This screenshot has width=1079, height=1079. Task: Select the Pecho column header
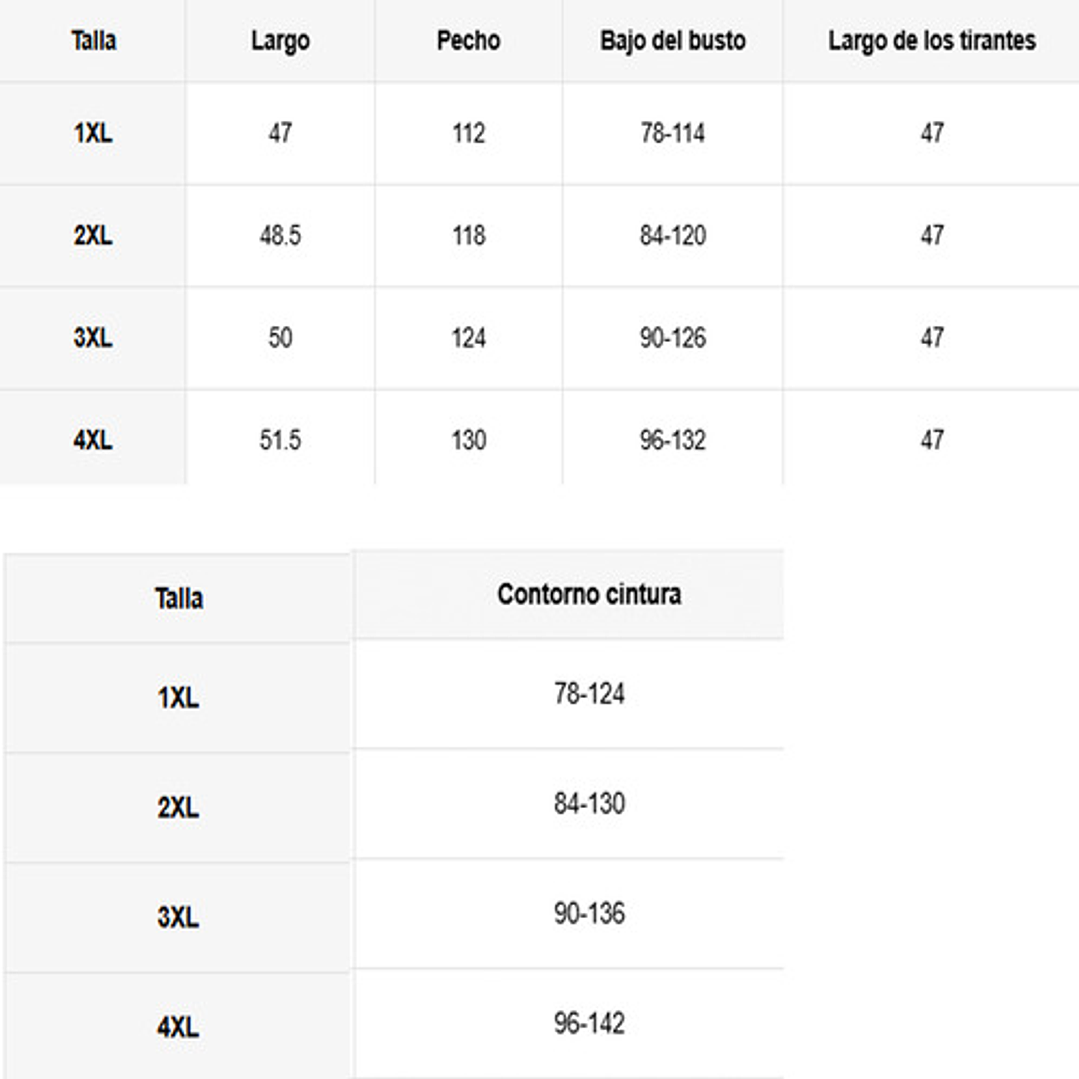click(x=468, y=42)
